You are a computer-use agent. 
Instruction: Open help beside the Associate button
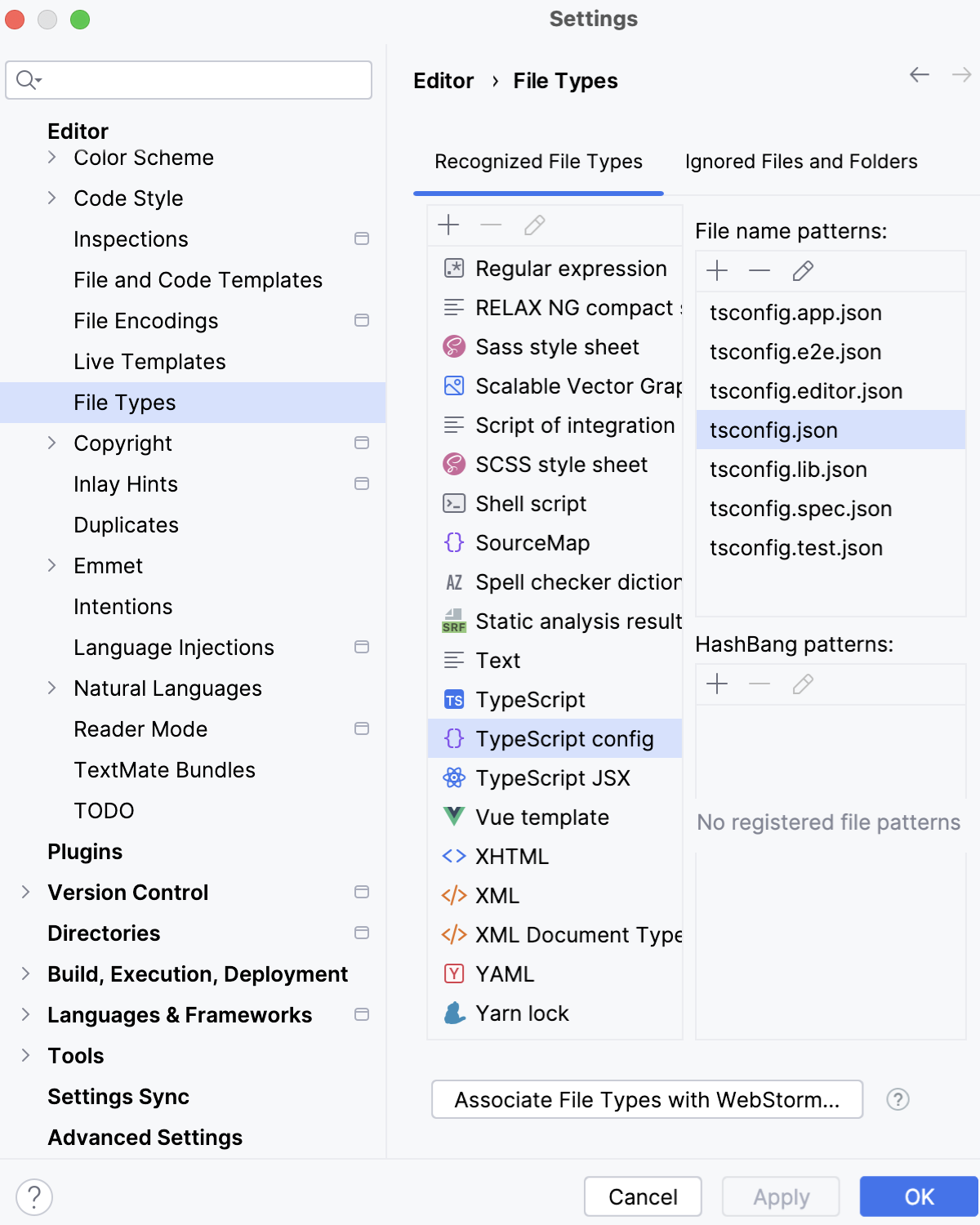coord(898,1100)
